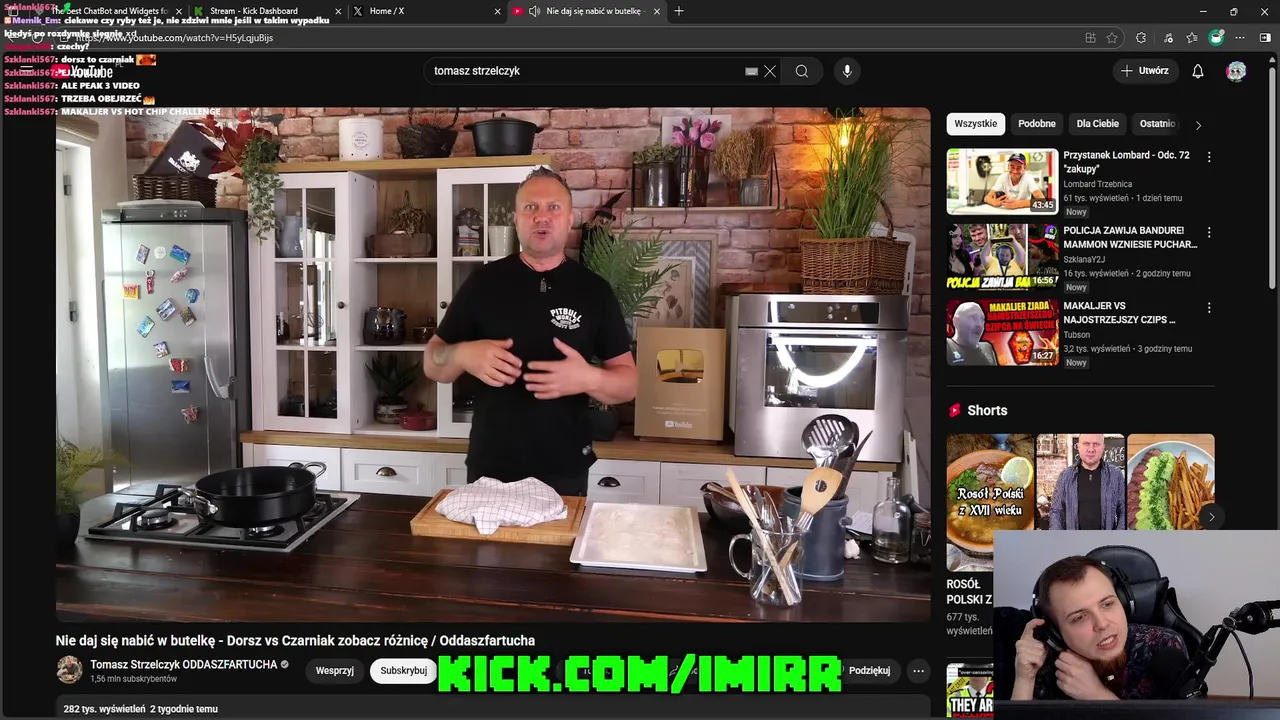Open YouTube notifications bell

pyautogui.click(x=1197, y=71)
